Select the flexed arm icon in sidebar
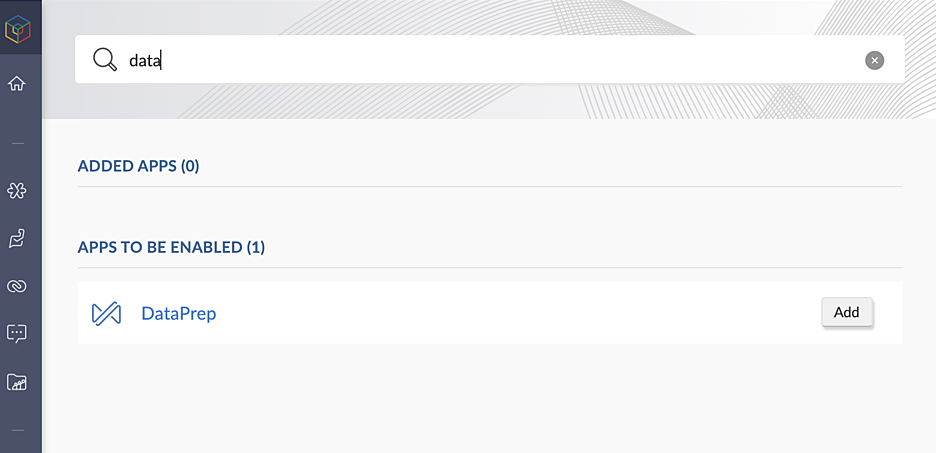This screenshot has width=936, height=453. [x=17, y=239]
